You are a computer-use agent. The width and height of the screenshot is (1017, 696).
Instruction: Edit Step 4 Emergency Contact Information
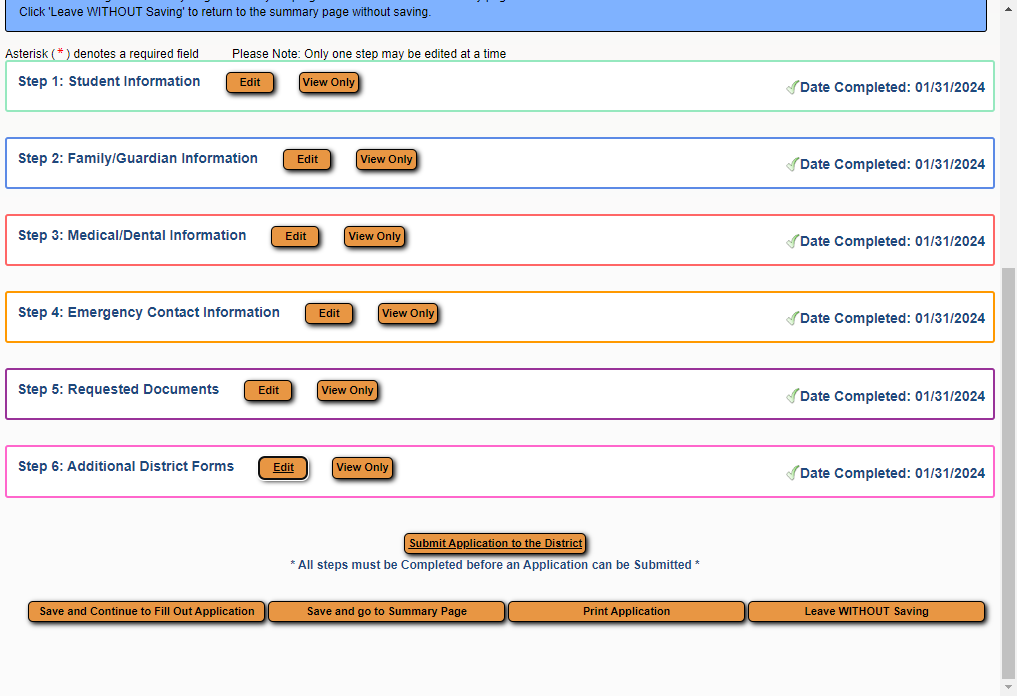click(329, 313)
